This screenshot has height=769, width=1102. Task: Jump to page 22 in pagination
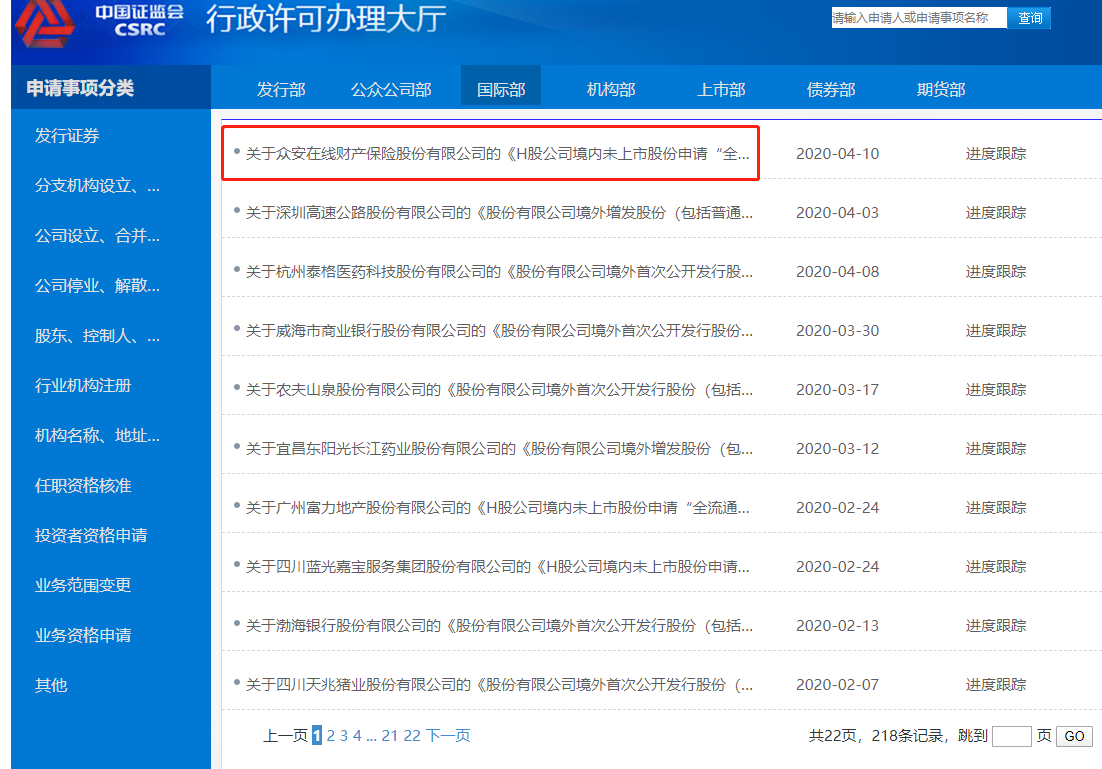point(412,736)
